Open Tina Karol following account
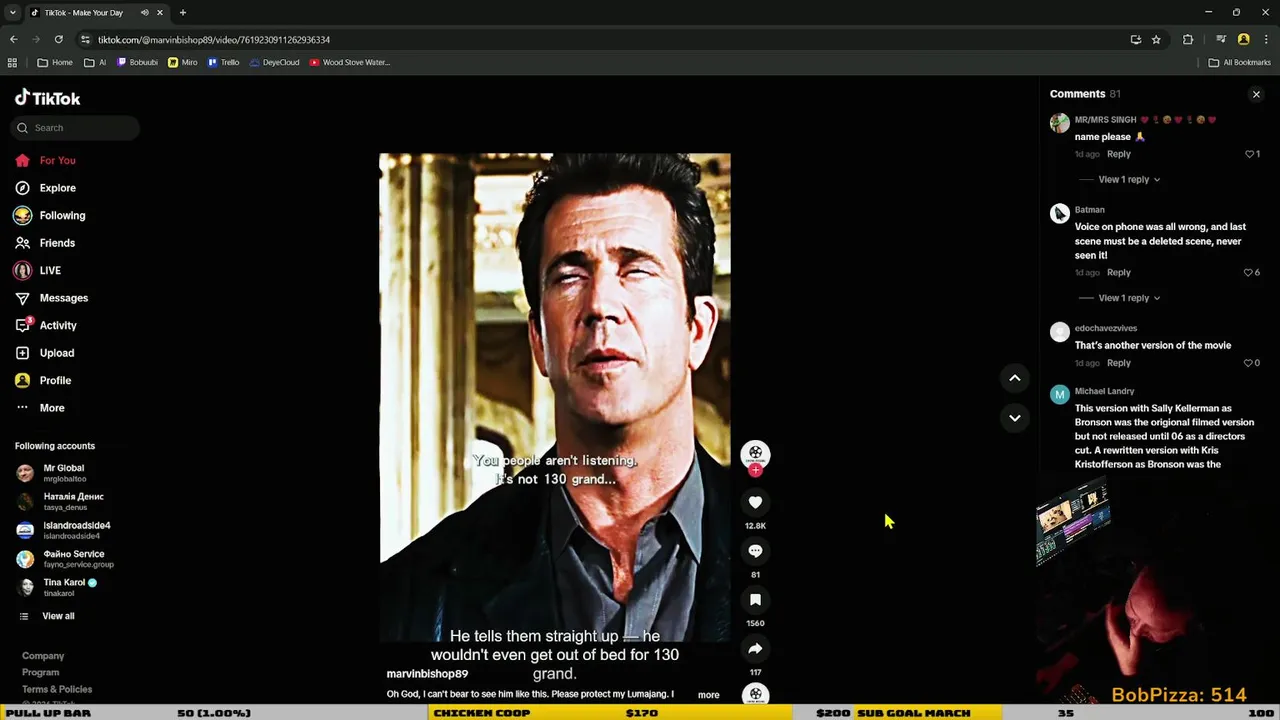Image resolution: width=1280 pixels, height=720 pixels. pyautogui.click(x=57, y=587)
